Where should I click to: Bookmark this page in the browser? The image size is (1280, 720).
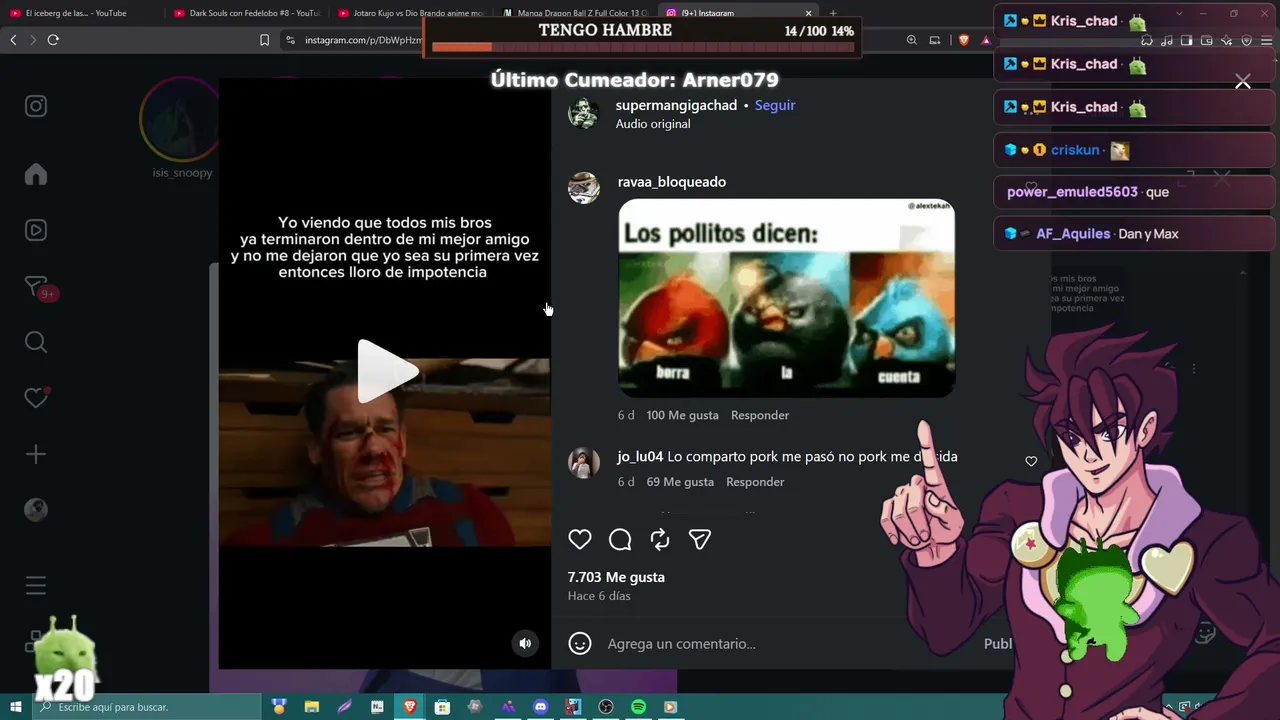[x=264, y=40]
